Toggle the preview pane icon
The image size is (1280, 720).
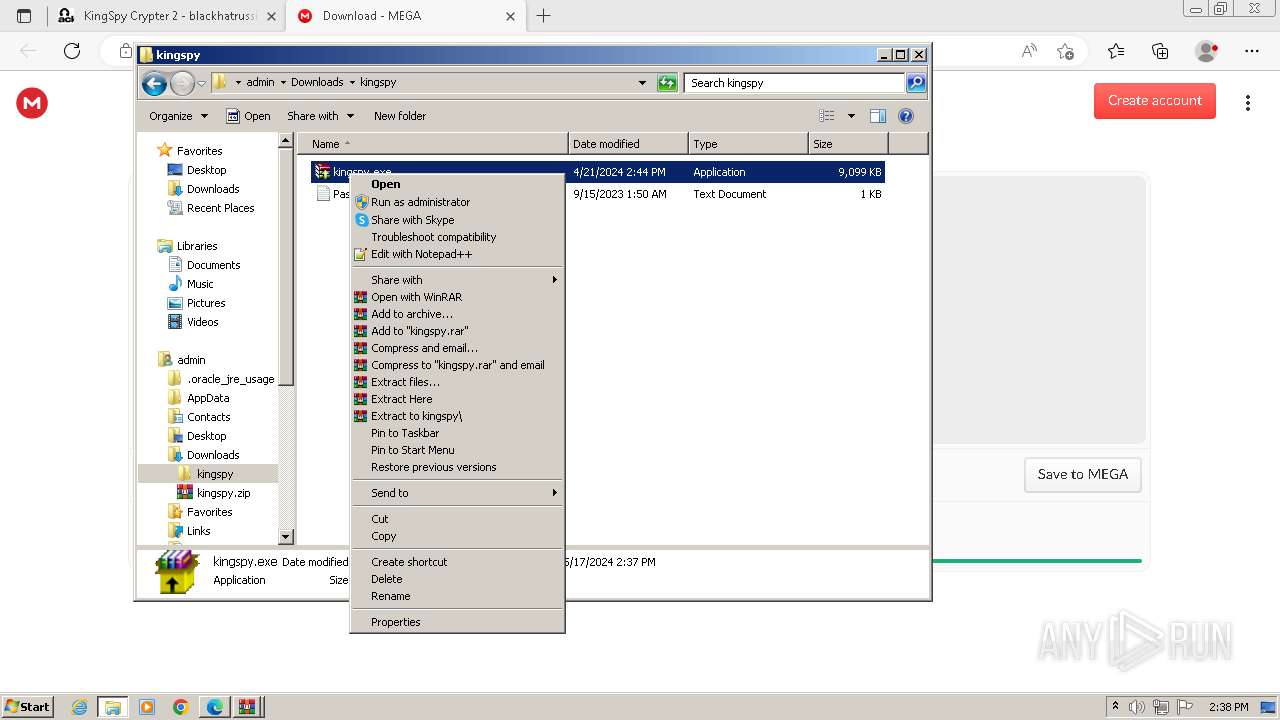[x=877, y=116]
